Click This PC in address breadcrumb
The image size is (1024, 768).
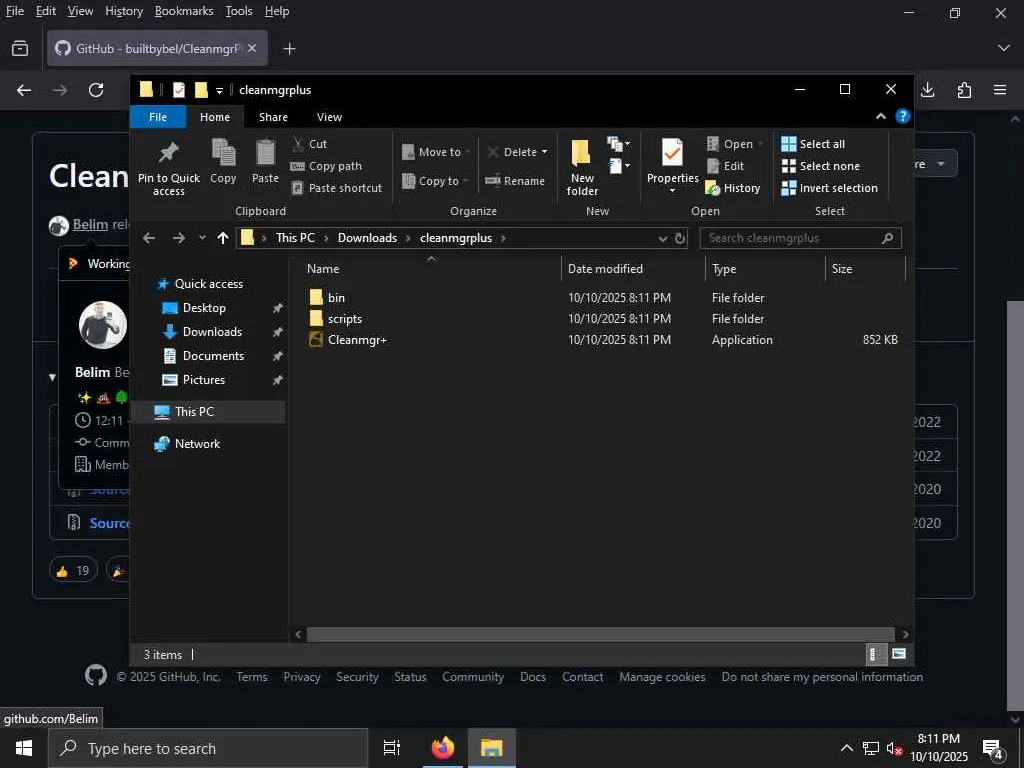coord(295,238)
